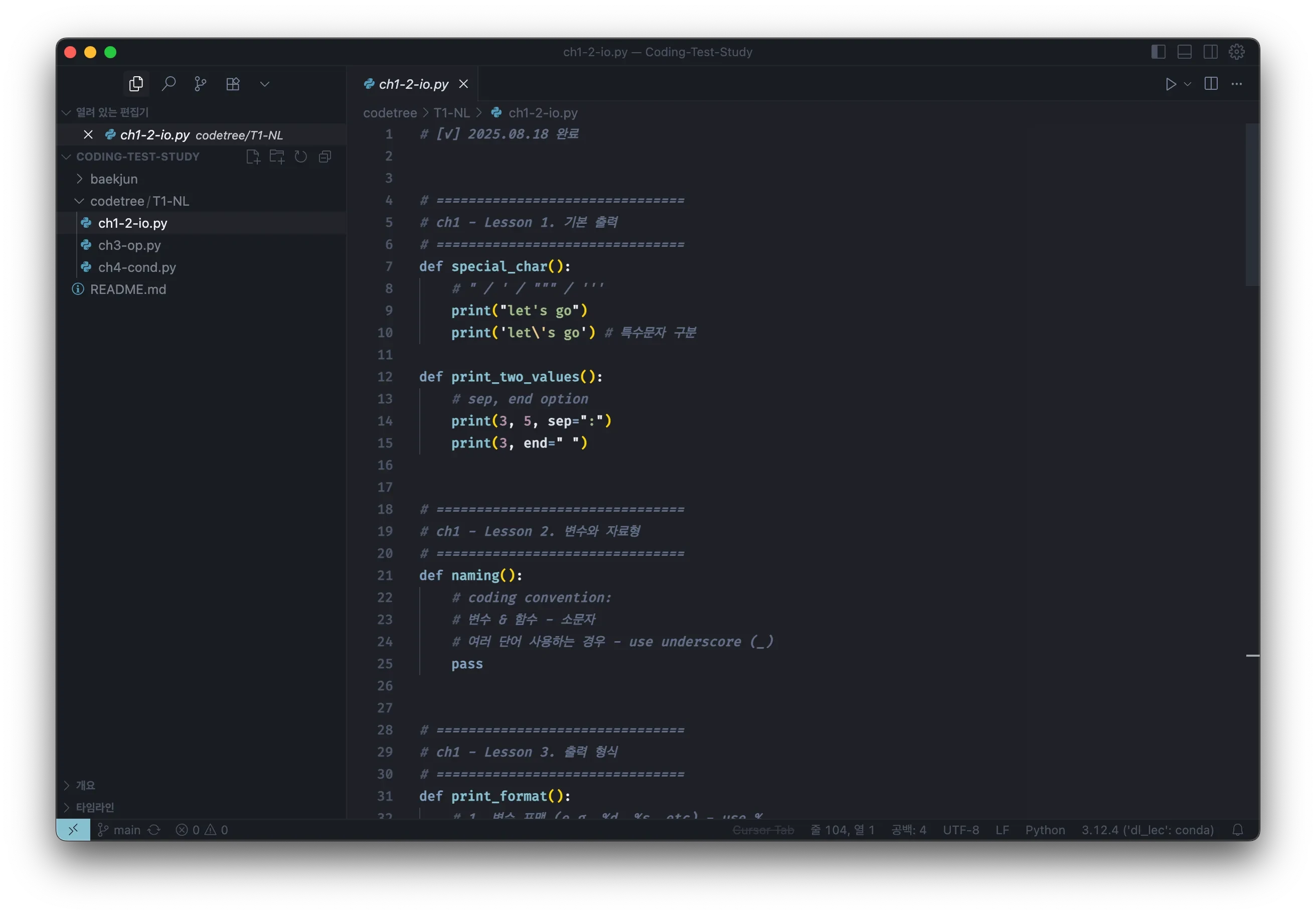Image resolution: width=1316 pixels, height=915 pixels.
Task: Open the Extensions view icon
Action: 233,84
